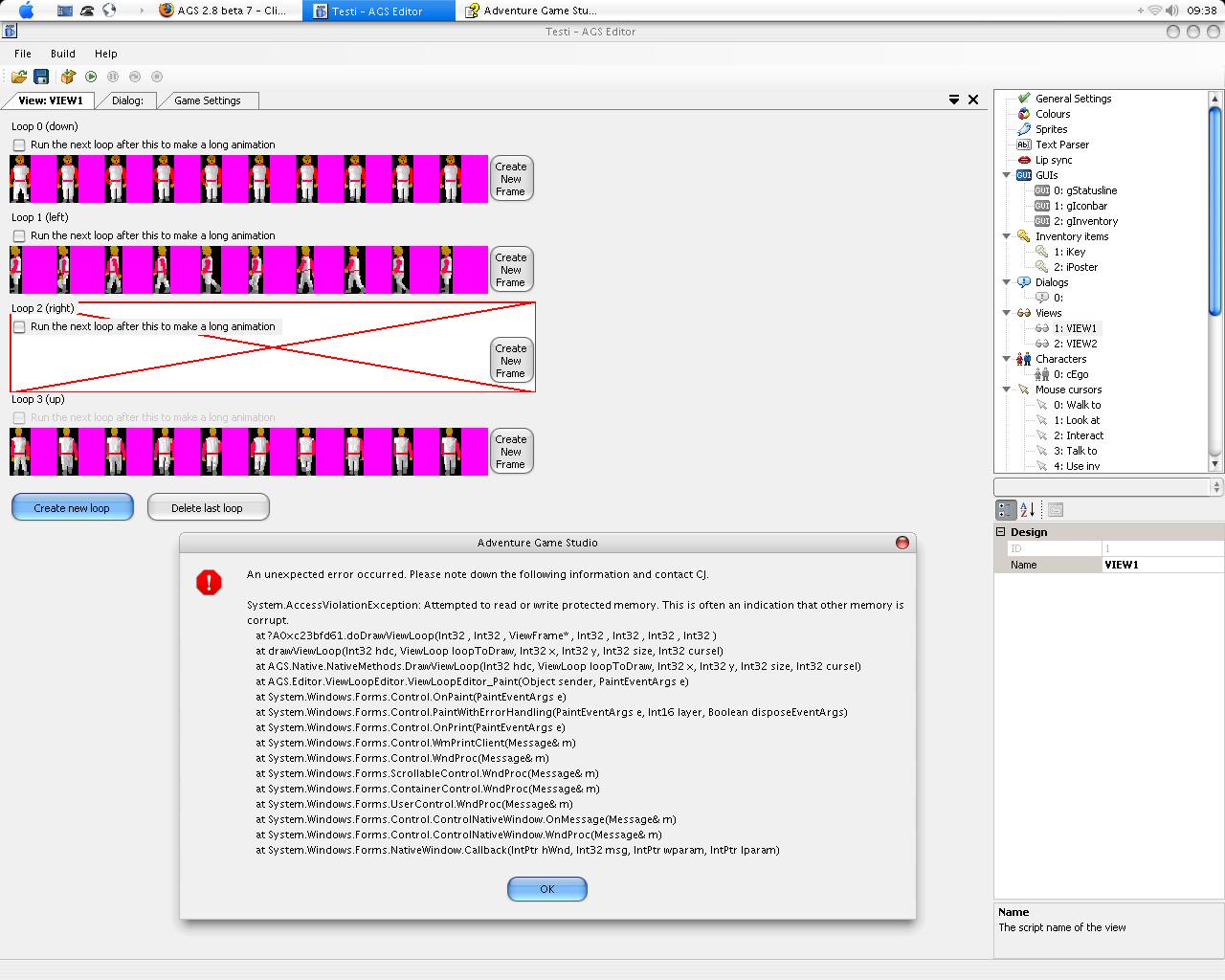Click the Name property value field VIEW1
The width and height of the screenshot is (1225, 980).
1162,565
